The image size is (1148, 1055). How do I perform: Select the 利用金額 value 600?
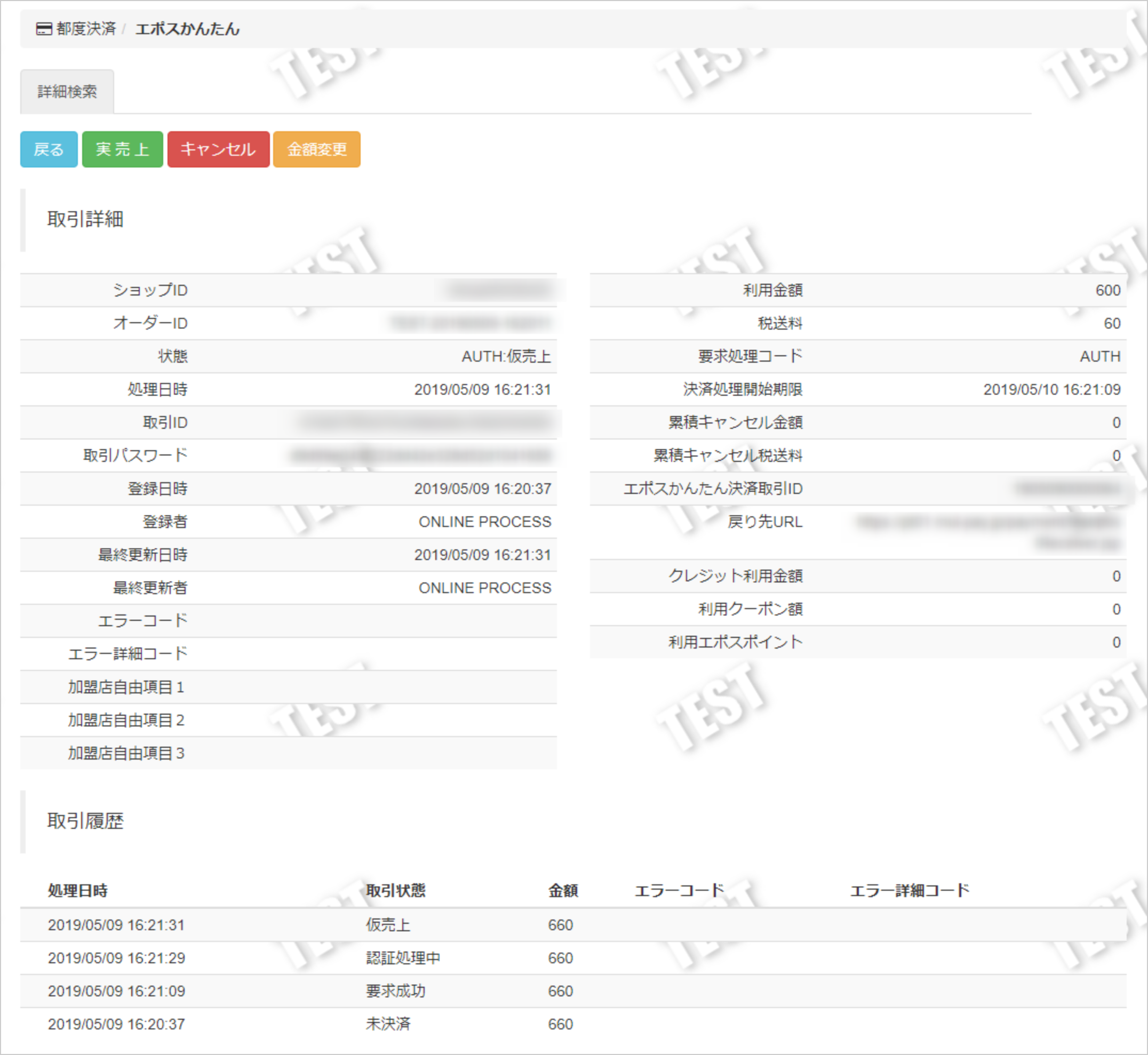(1108, 290)
